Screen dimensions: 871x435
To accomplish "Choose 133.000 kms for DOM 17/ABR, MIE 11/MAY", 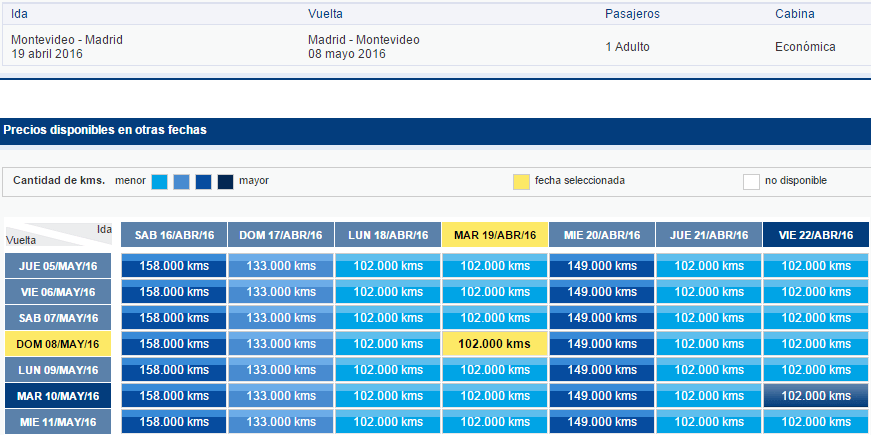I will tap(281, 422).
